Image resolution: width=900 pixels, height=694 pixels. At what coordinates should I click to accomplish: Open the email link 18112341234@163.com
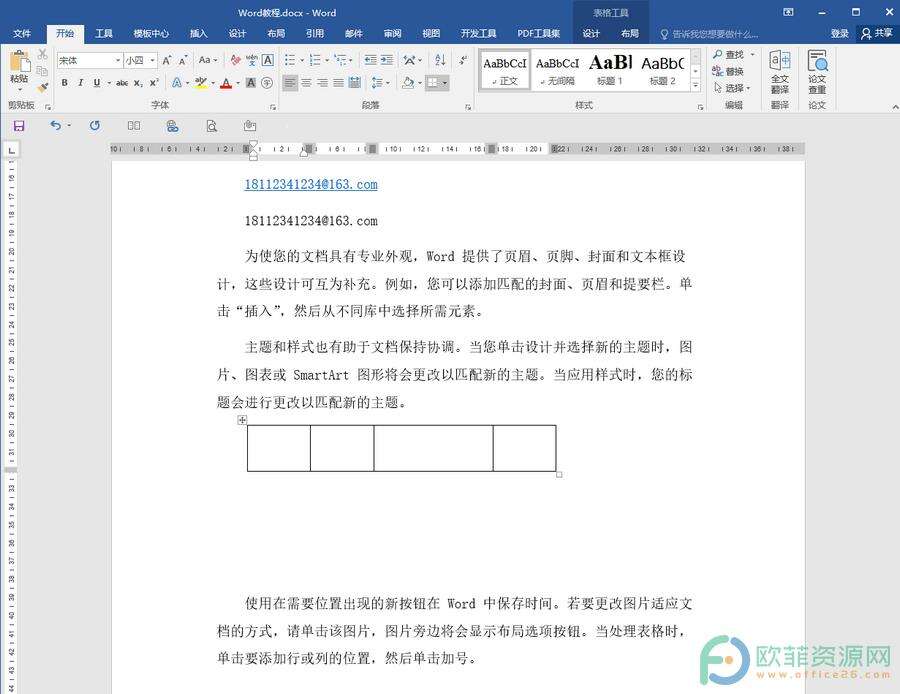point(311,184)
